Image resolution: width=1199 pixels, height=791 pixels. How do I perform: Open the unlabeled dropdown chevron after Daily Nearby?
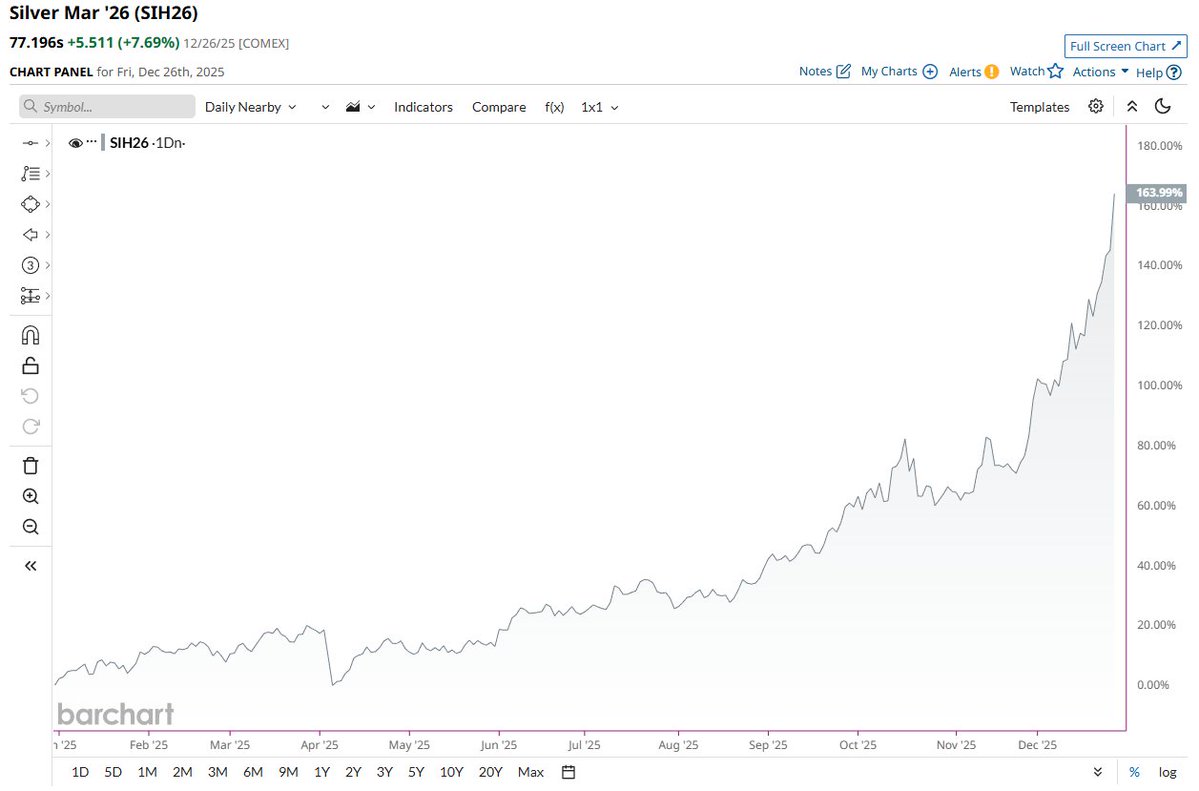(325, 107)
